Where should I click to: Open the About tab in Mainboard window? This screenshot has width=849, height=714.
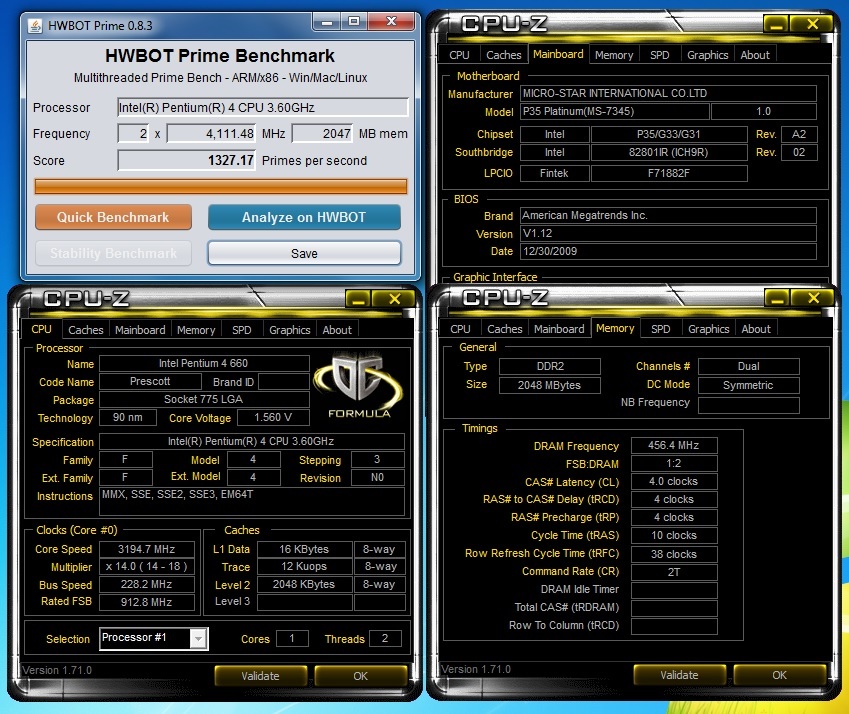pos(755,55)
